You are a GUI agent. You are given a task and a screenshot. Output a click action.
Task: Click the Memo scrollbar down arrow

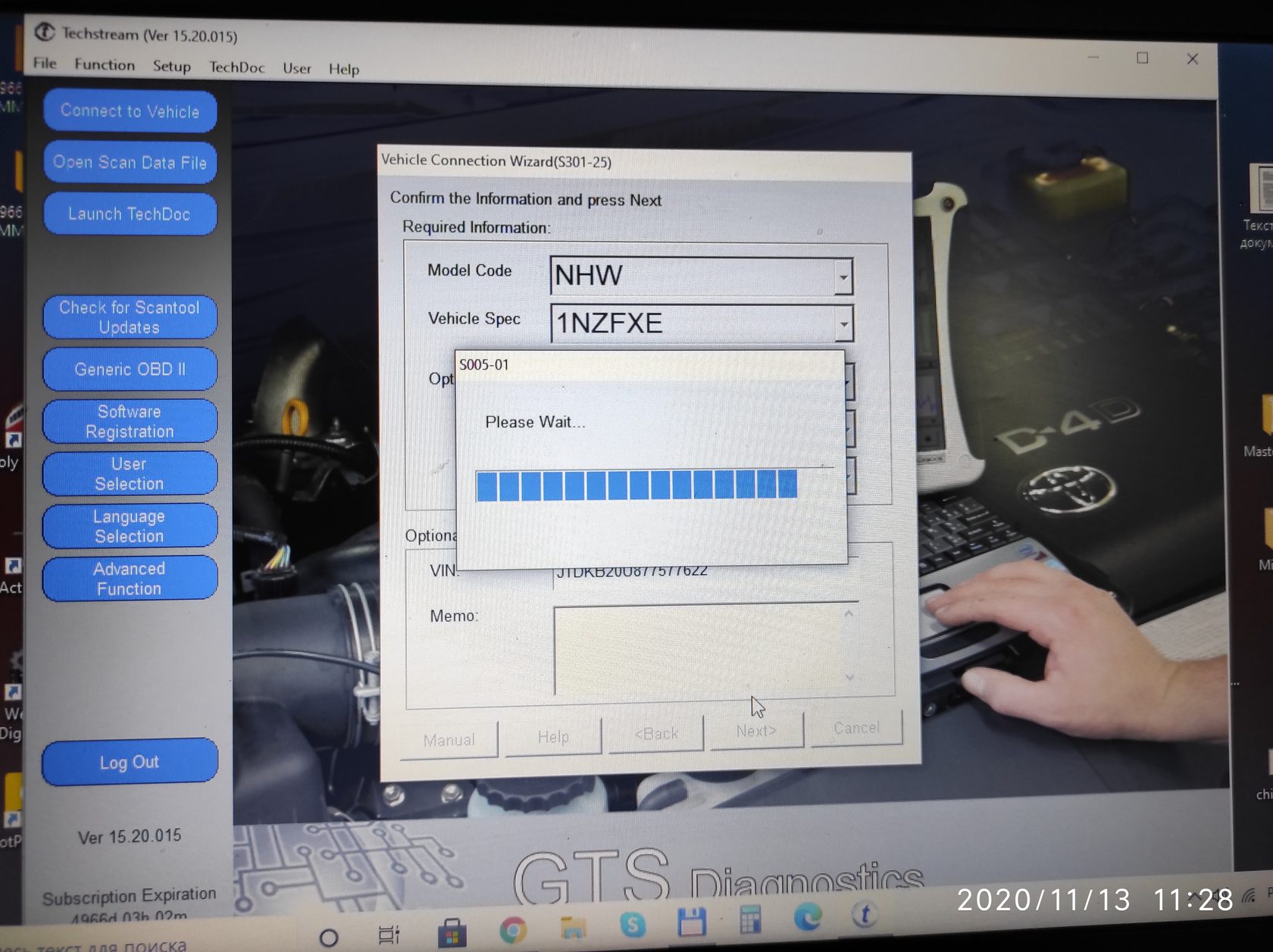point(849,677)
